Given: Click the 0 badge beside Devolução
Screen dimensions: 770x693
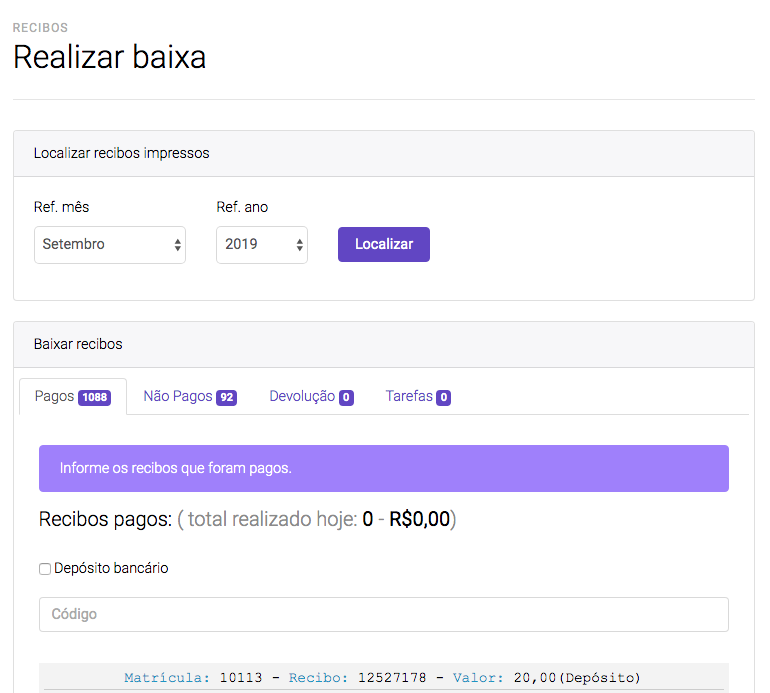Looking at the screenshot, I should coord(346,398).
